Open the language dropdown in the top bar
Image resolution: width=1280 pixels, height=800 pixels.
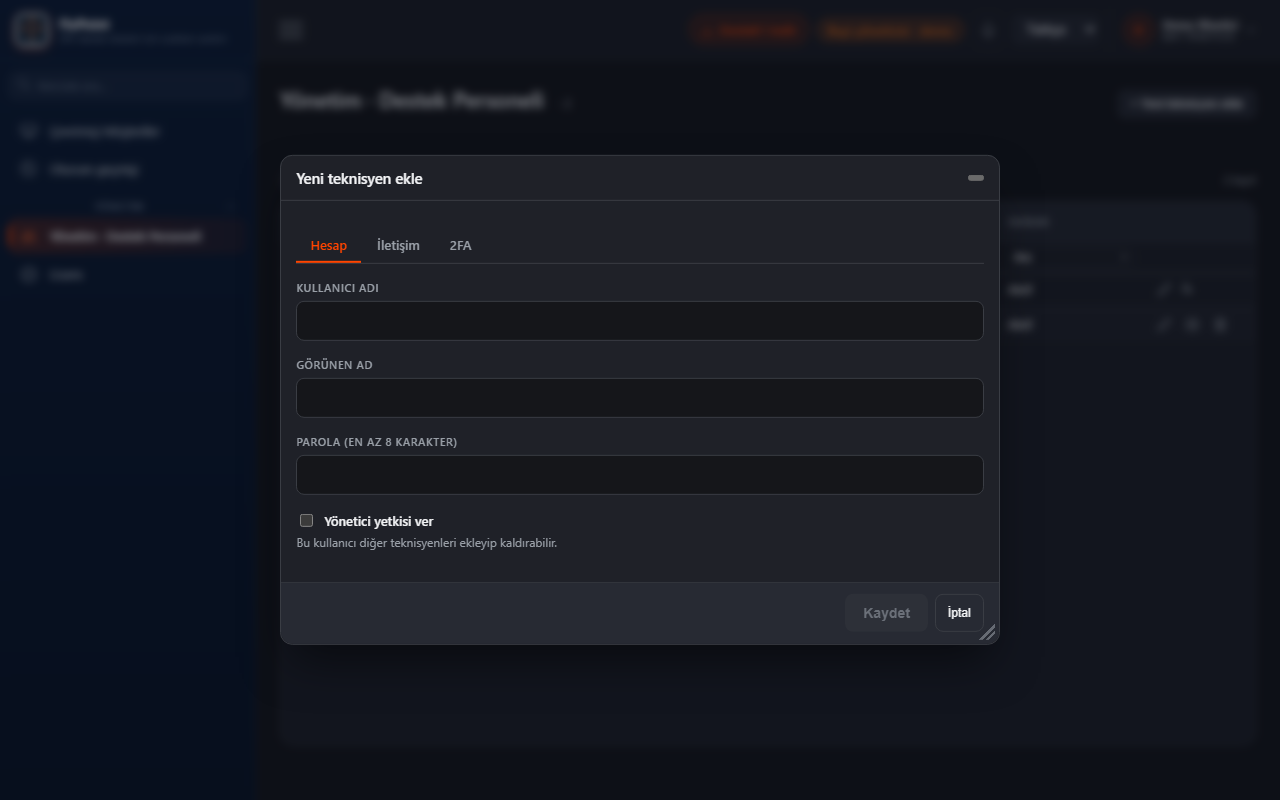(x=1062, y=30)
